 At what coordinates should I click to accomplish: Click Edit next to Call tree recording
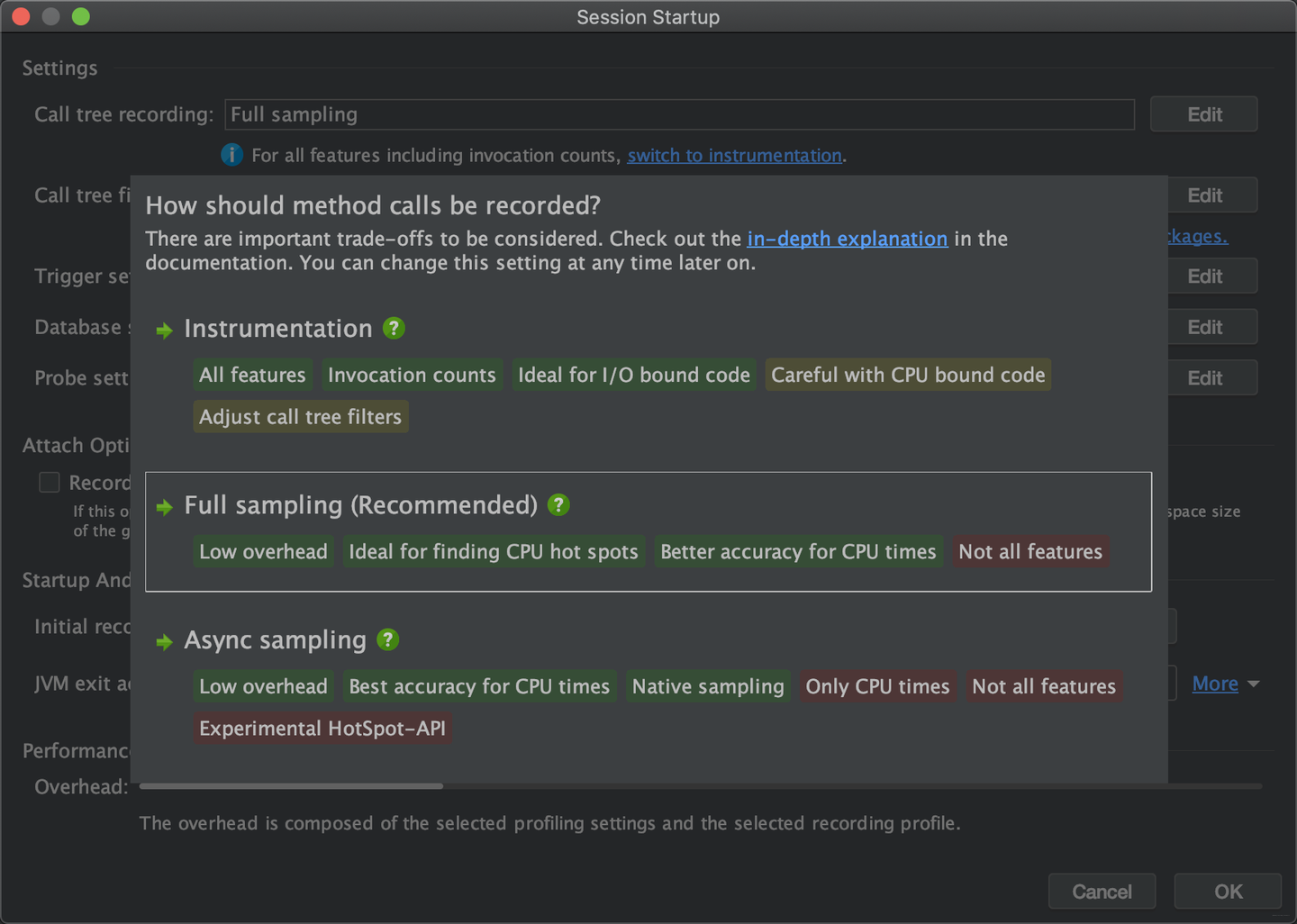(x=1203, y=114)
